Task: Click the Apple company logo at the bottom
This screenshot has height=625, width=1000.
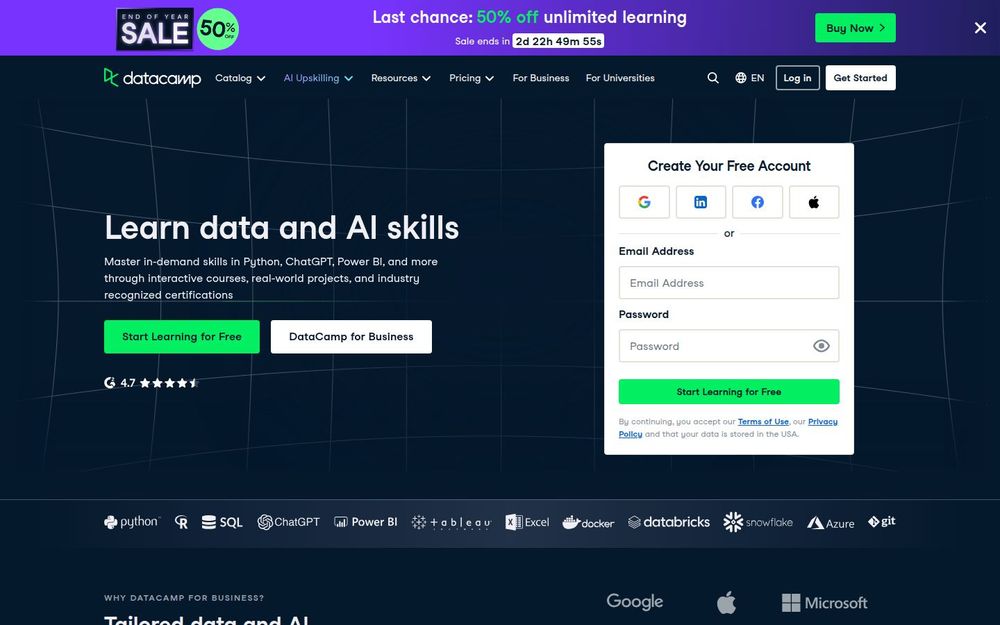Action: tap(726, 602)
